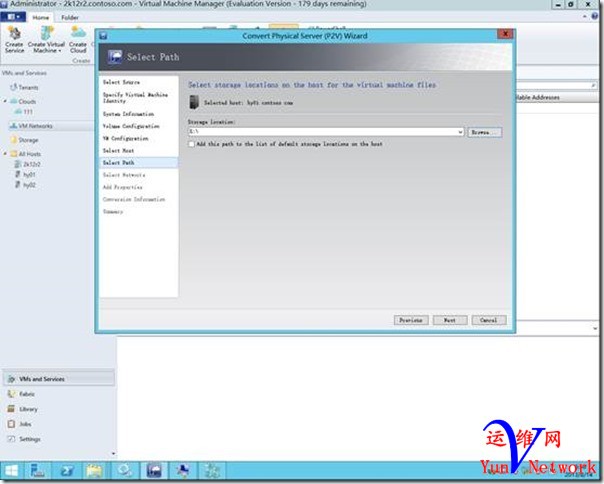Click the Next button in wizard

450,320
